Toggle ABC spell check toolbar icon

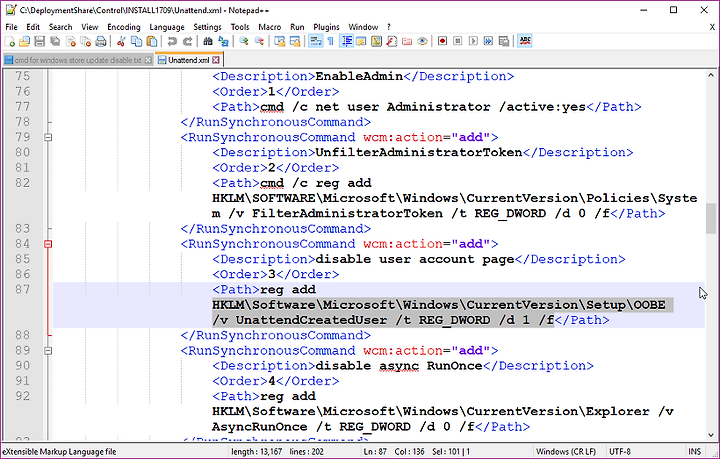pyautogui.click(x=525, y=42)
